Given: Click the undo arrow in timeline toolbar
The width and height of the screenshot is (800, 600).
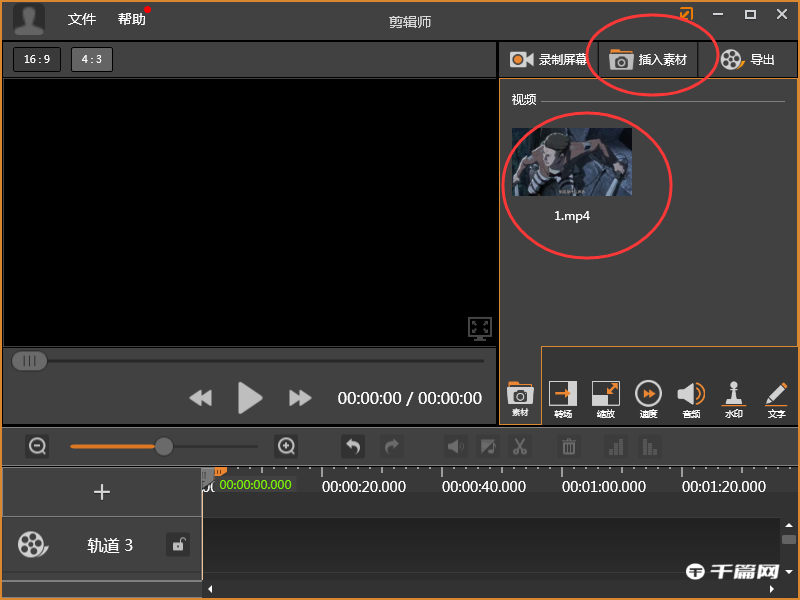Looking at the screenshot, I should pos(353,447).
